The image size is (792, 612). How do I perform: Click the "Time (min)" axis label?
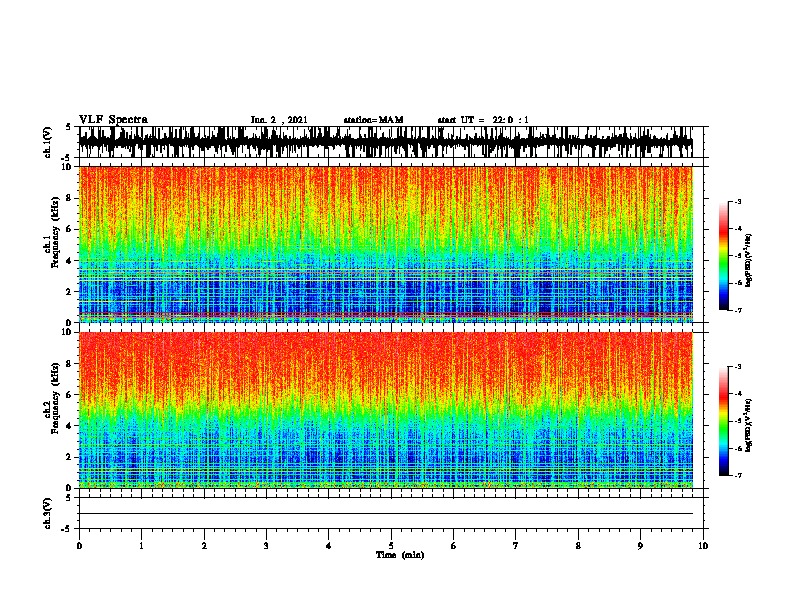point(400,555)
